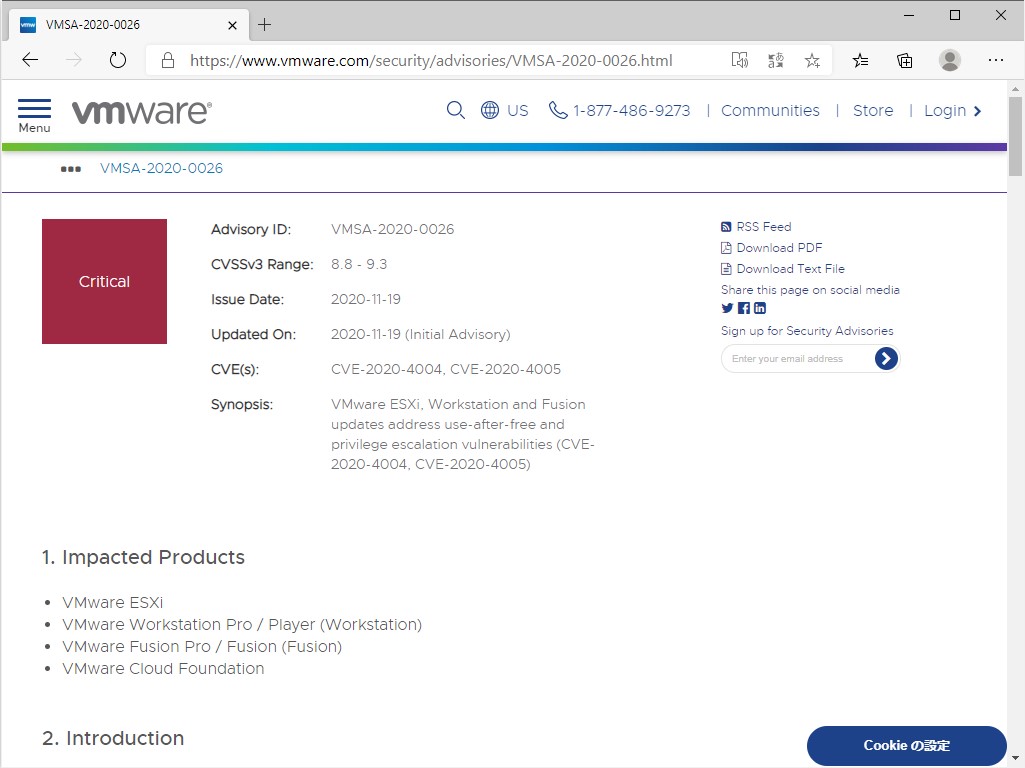Open site search magnifier
This screenshot has width=1025, height=768.
[456, 110]
